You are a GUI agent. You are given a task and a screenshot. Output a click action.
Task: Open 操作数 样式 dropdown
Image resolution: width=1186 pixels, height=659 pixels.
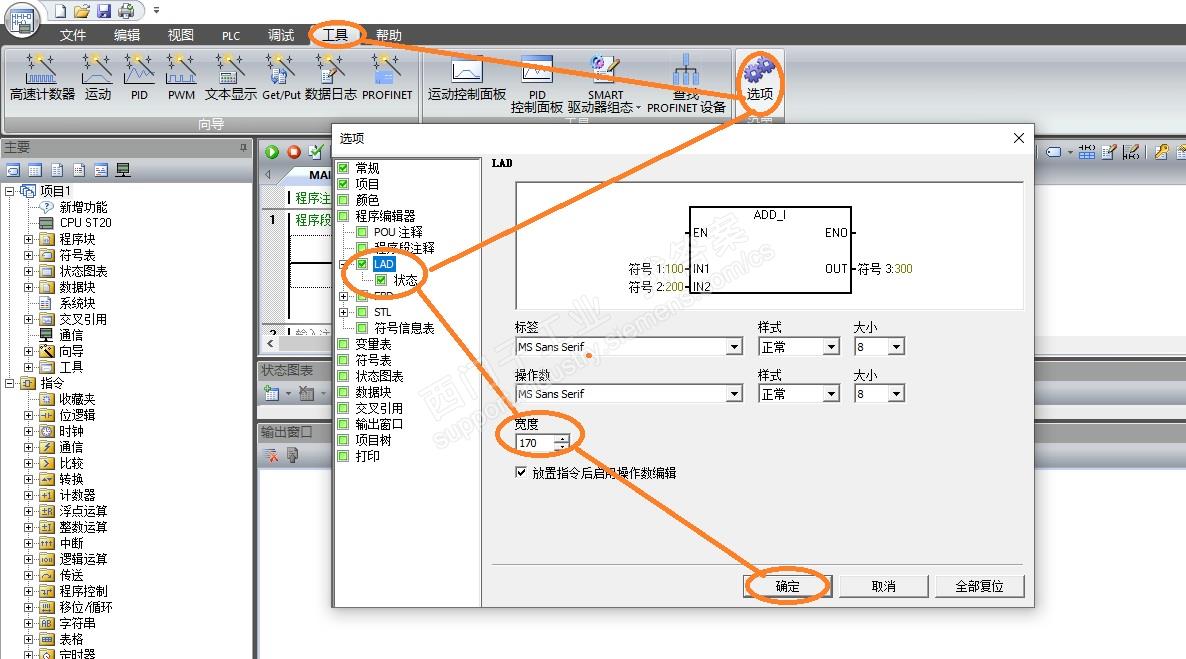831,393
